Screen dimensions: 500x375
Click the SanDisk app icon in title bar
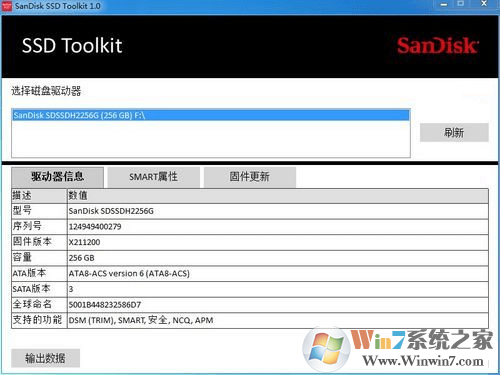tap(7, 6)
